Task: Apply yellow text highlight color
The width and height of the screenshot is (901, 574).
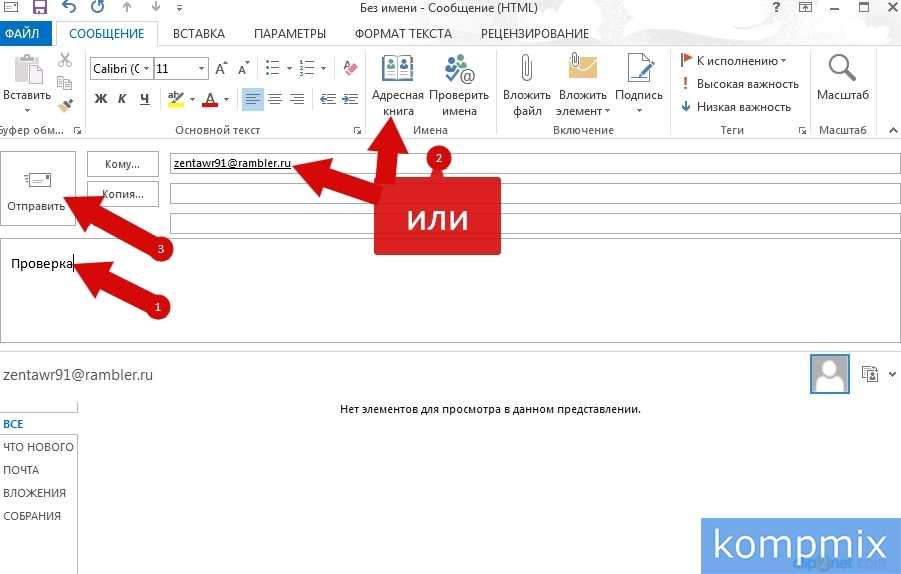Action: tap(176, 99)
